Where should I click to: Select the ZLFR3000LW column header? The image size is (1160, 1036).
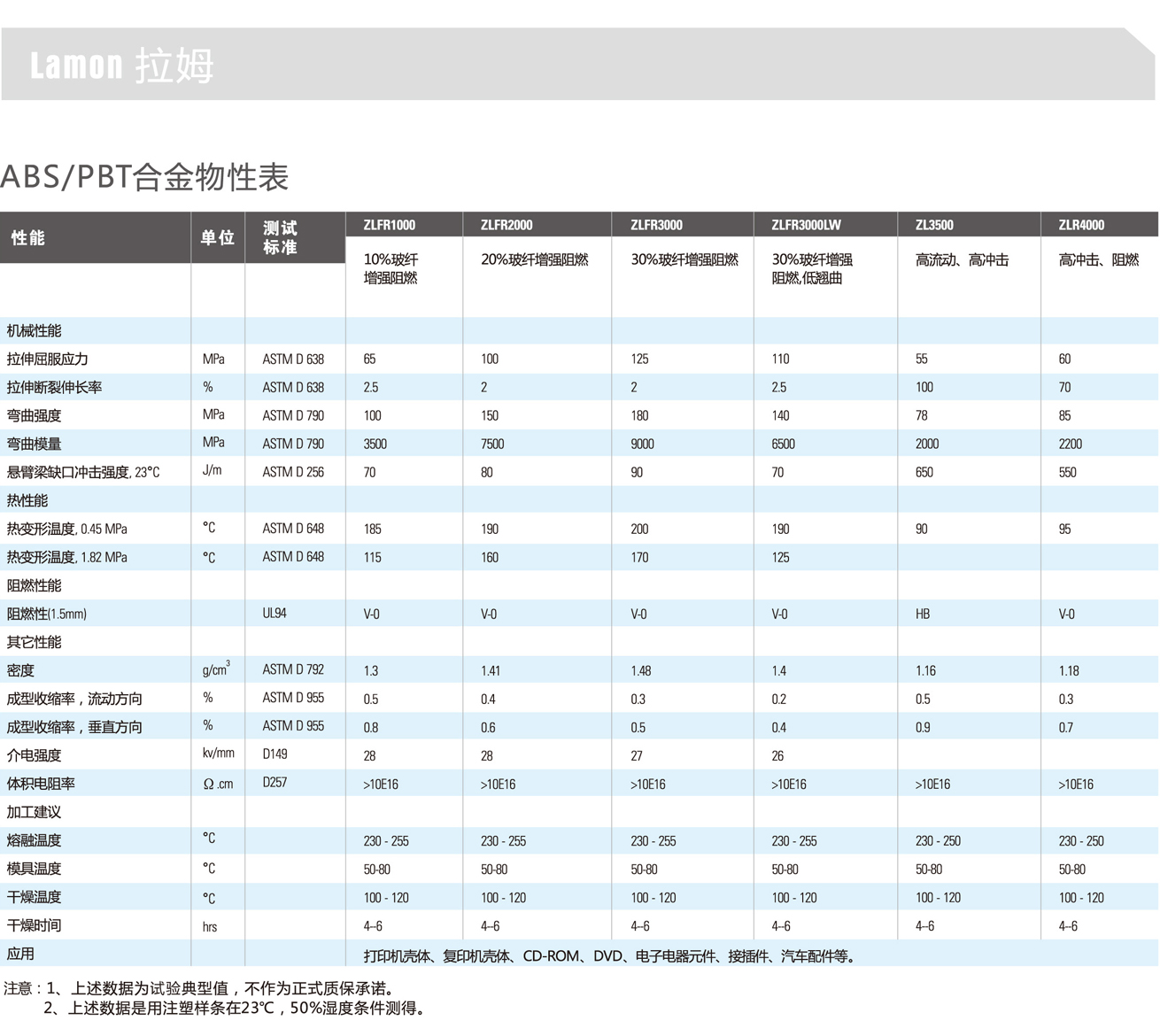click(x=806, y=225)
